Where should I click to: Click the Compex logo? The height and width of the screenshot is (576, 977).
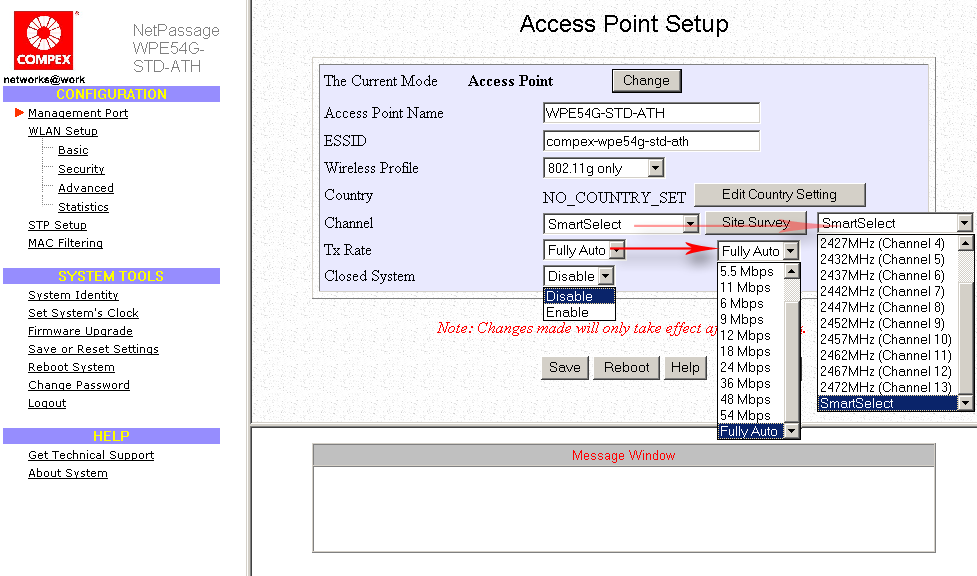point(44,41)
